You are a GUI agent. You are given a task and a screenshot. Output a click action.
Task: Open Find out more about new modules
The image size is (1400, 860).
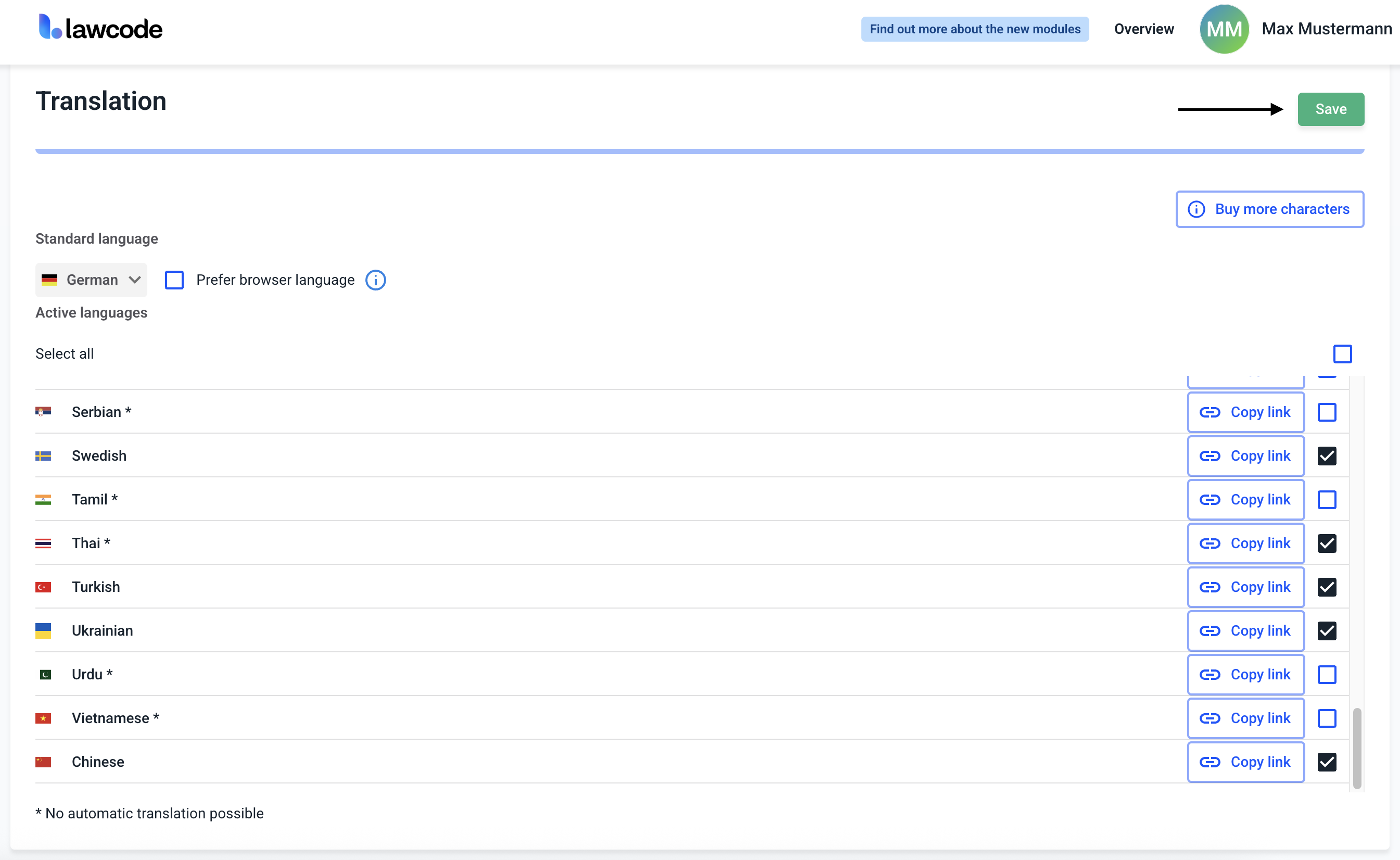[x=975, y=29]
